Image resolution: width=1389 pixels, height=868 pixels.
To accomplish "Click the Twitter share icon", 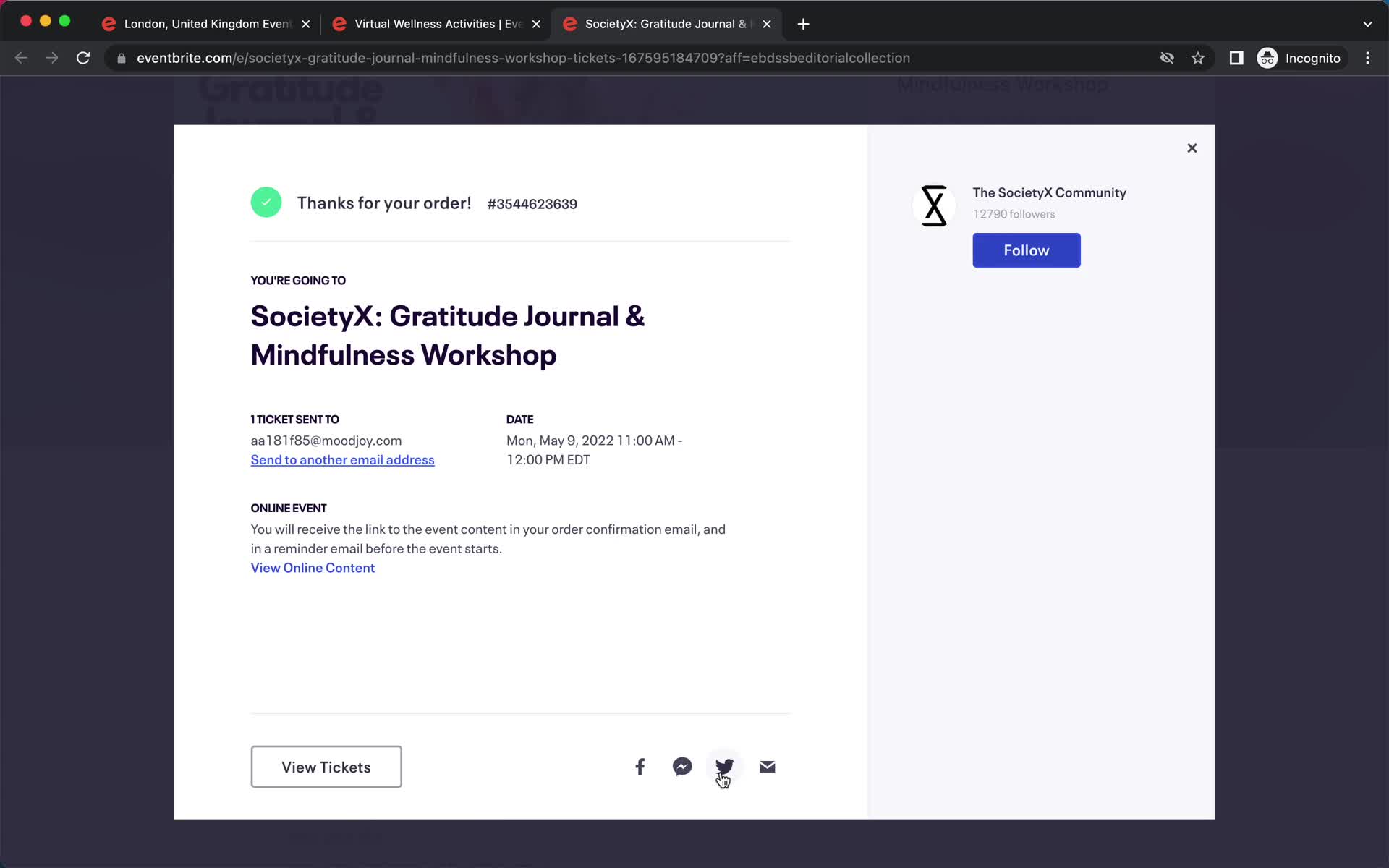I will 724,767.
